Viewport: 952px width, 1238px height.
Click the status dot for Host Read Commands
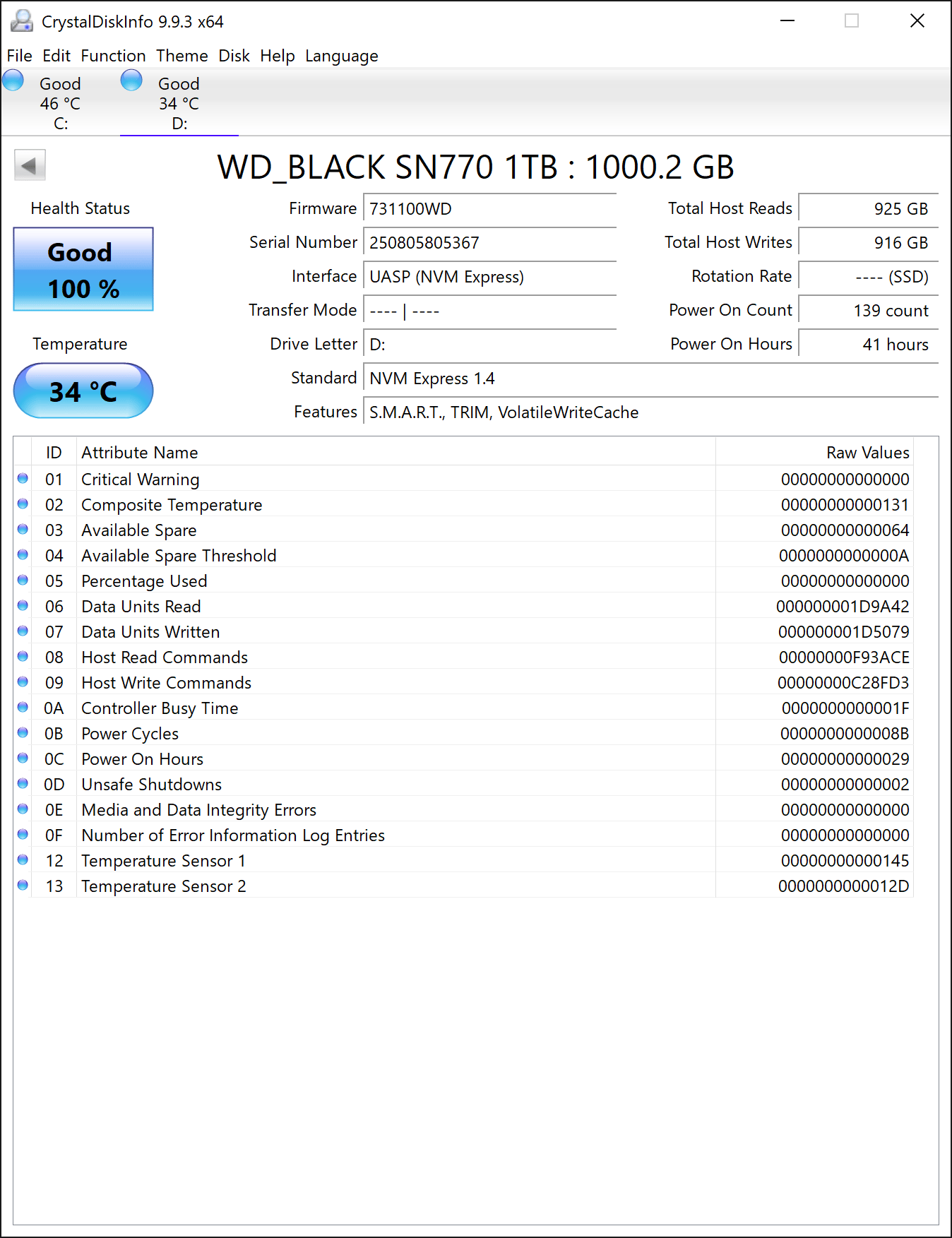pyautogui.click(x=23, y=657)
